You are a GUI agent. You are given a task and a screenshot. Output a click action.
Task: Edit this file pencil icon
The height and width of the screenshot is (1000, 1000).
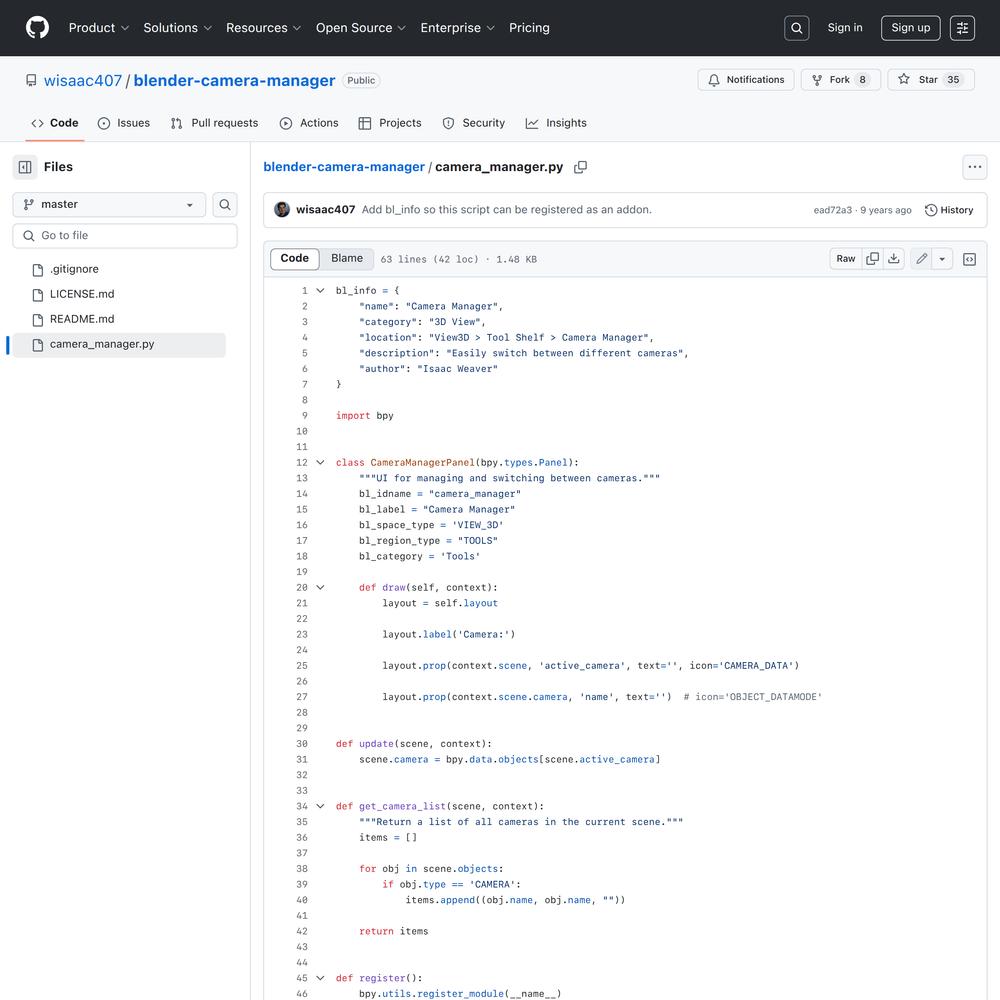(921, 259)
